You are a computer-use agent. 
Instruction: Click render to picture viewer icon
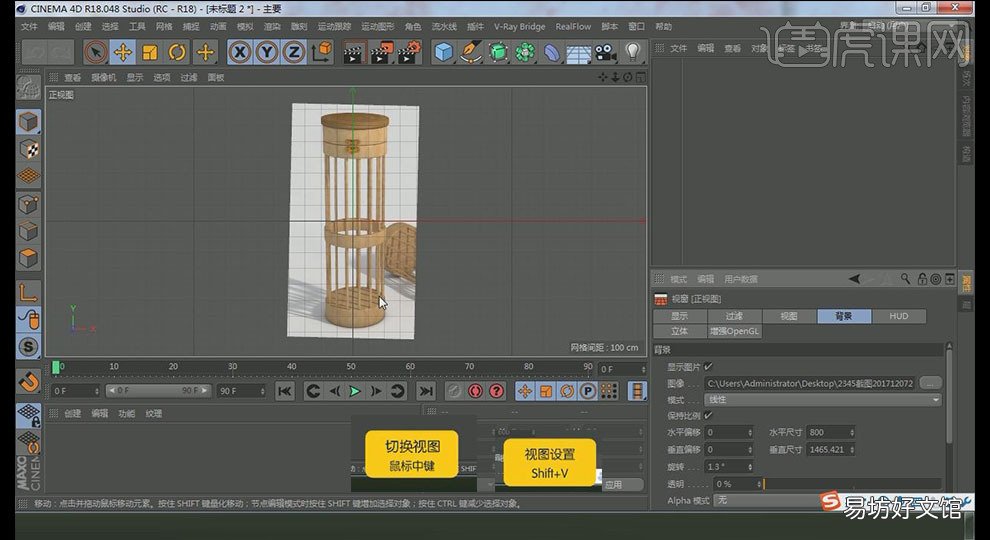[381, 52]
